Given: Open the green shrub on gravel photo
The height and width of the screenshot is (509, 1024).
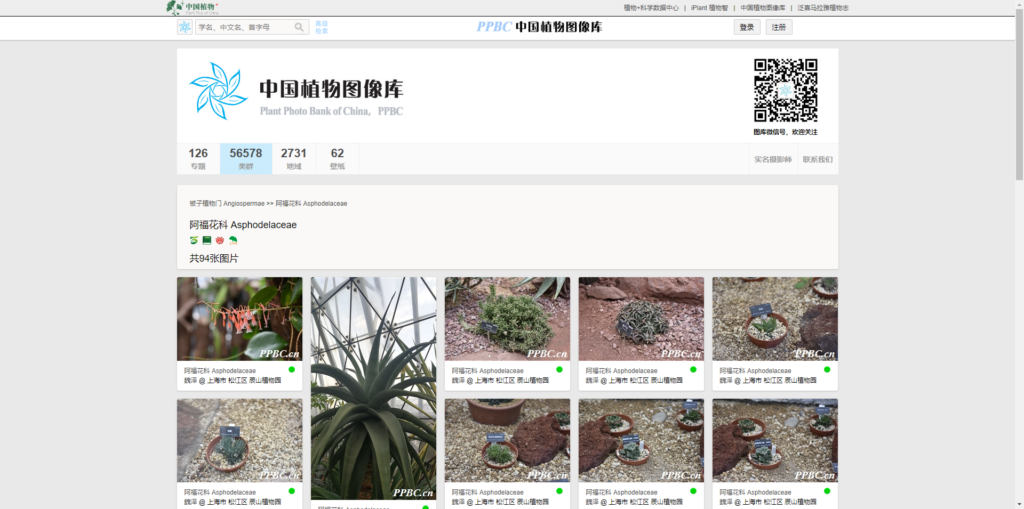Looking at the screenshot, I should click(x=507, y=319).
